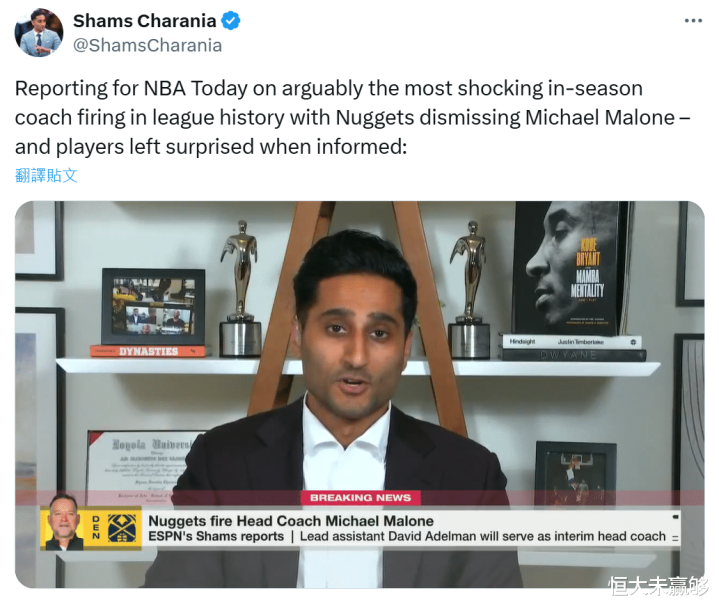Click the BREAKING NEWS banner in video
Screen dimensions: 719x609
click(360, 498)
